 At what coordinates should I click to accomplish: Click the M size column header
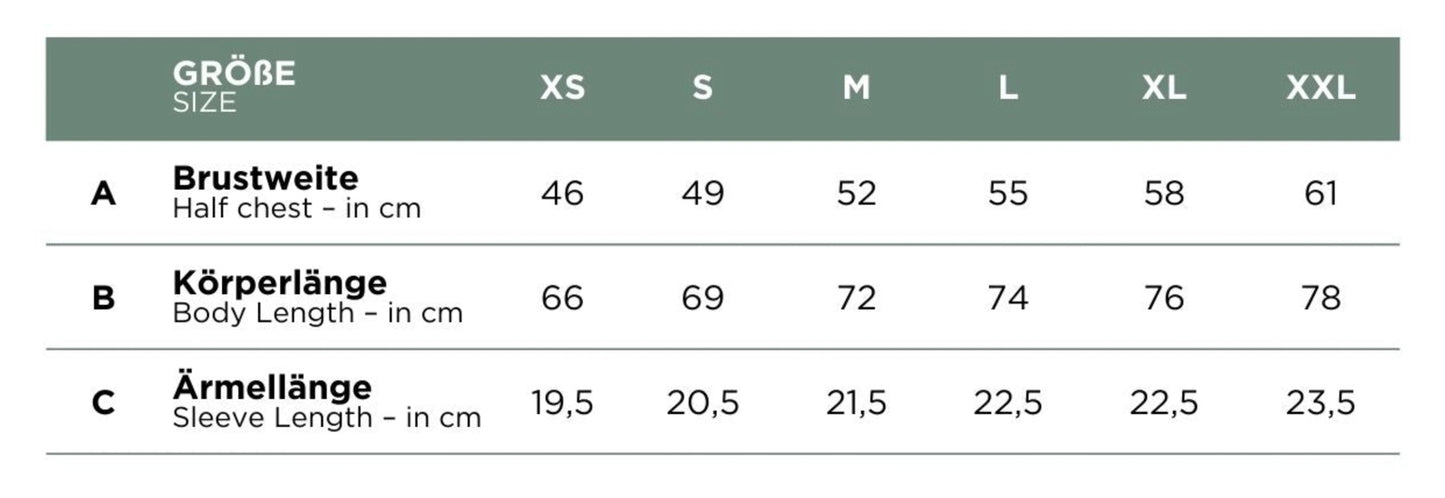tap(856, 89)
